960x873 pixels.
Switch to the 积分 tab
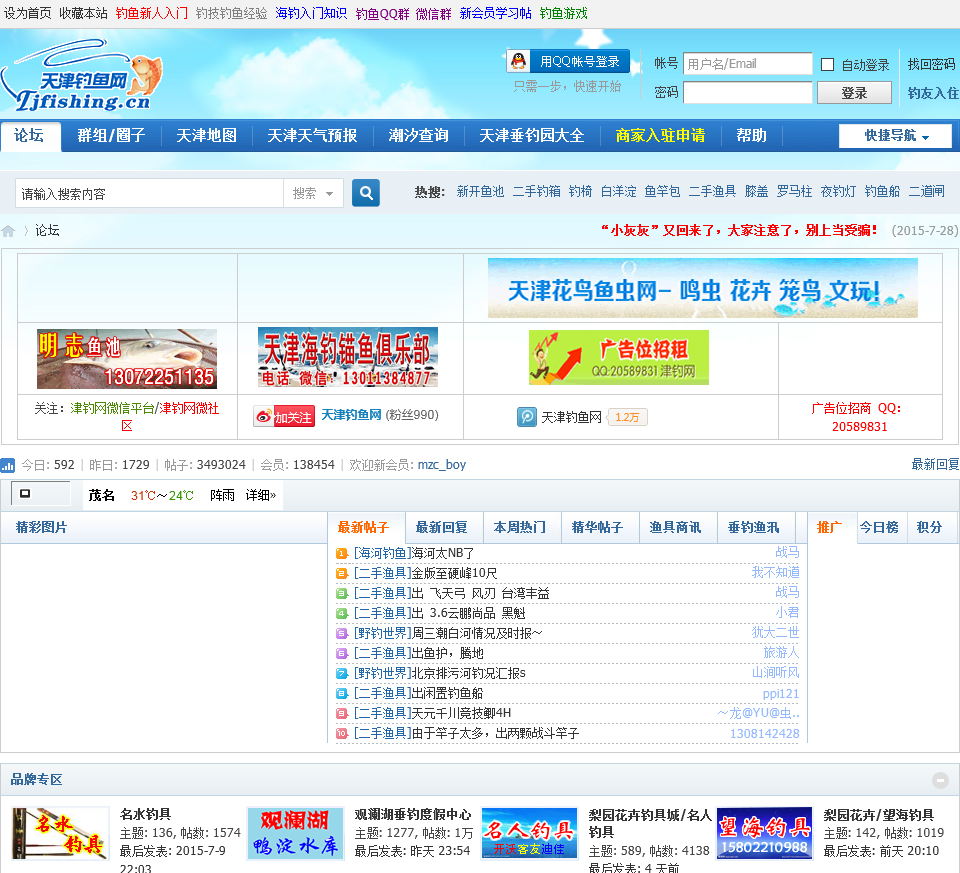pos(929,527)
